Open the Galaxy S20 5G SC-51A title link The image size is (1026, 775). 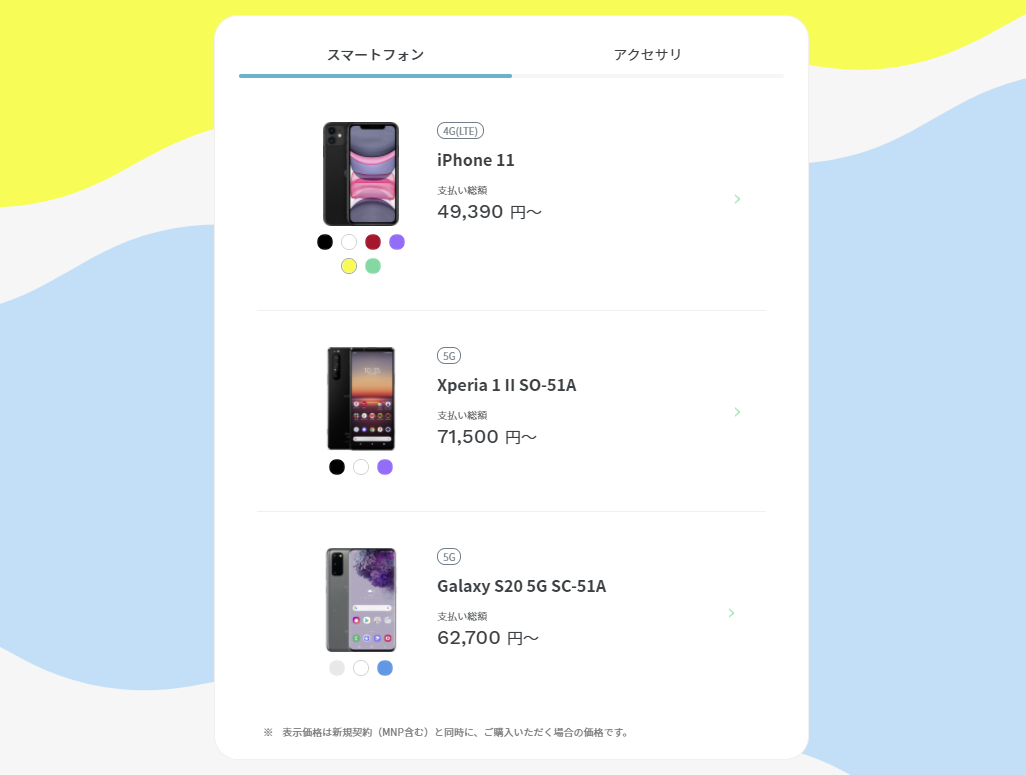tap(522, 586)
